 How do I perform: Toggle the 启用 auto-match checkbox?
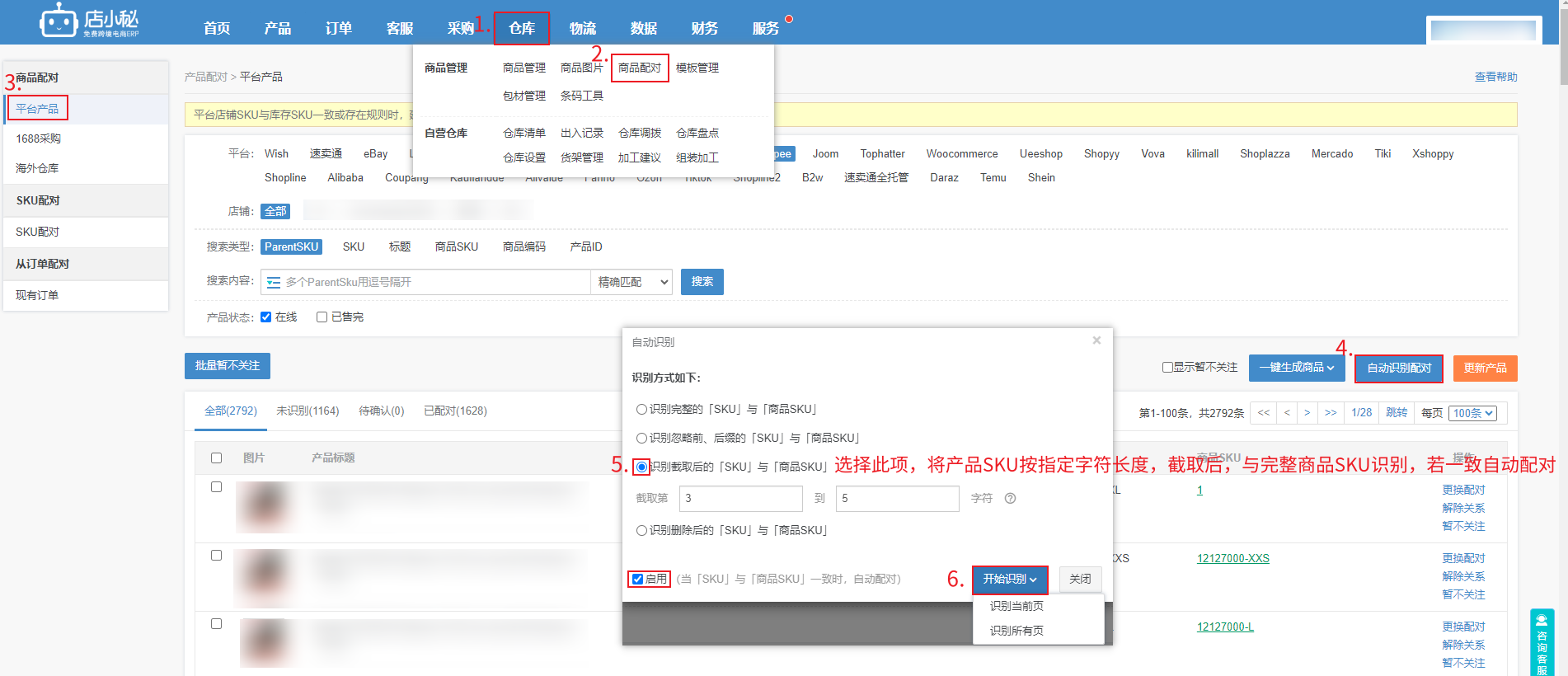pyautogui.click(x=637, y=580)
